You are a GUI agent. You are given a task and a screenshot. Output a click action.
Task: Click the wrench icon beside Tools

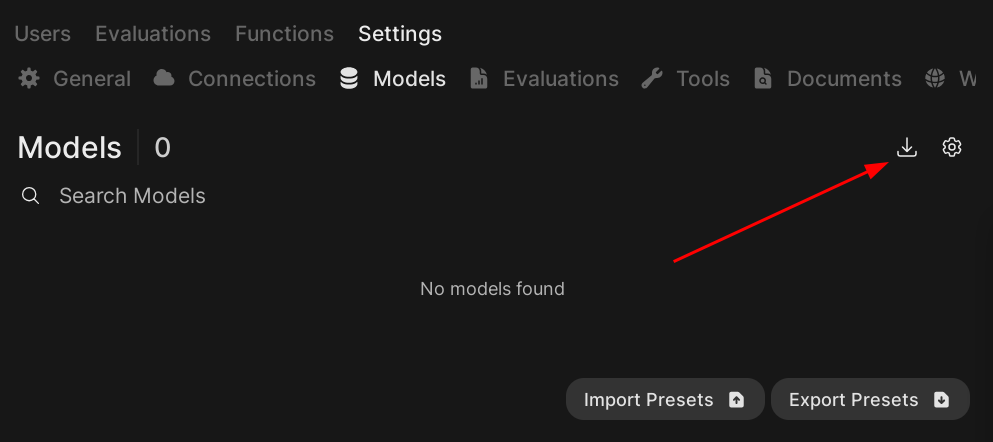[652, 78]
